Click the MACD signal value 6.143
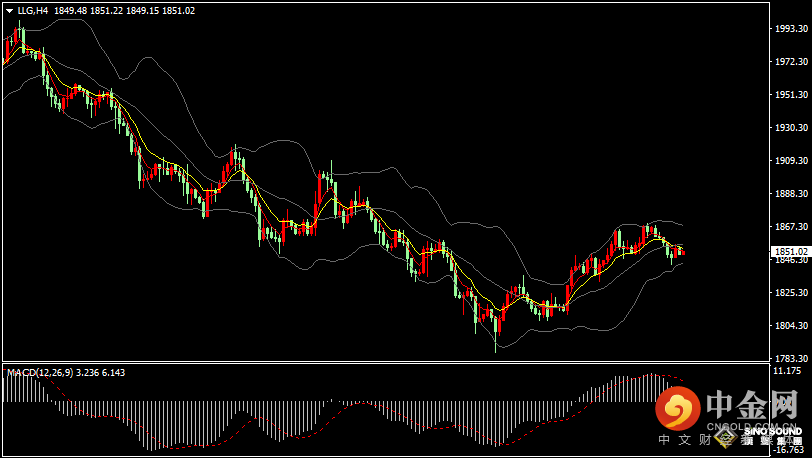Image resolution: width=812 pixels, height=458 pixels. [x=114, y=373]
